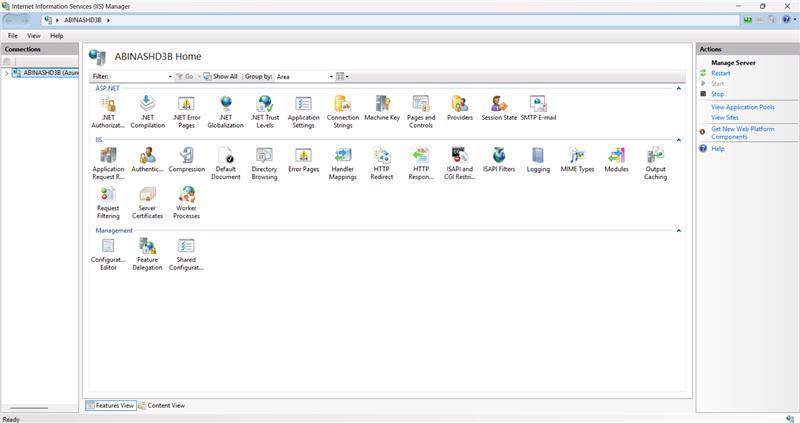800x423 pixels.
Task: Open Default Document feature
Action: (226, 163)
